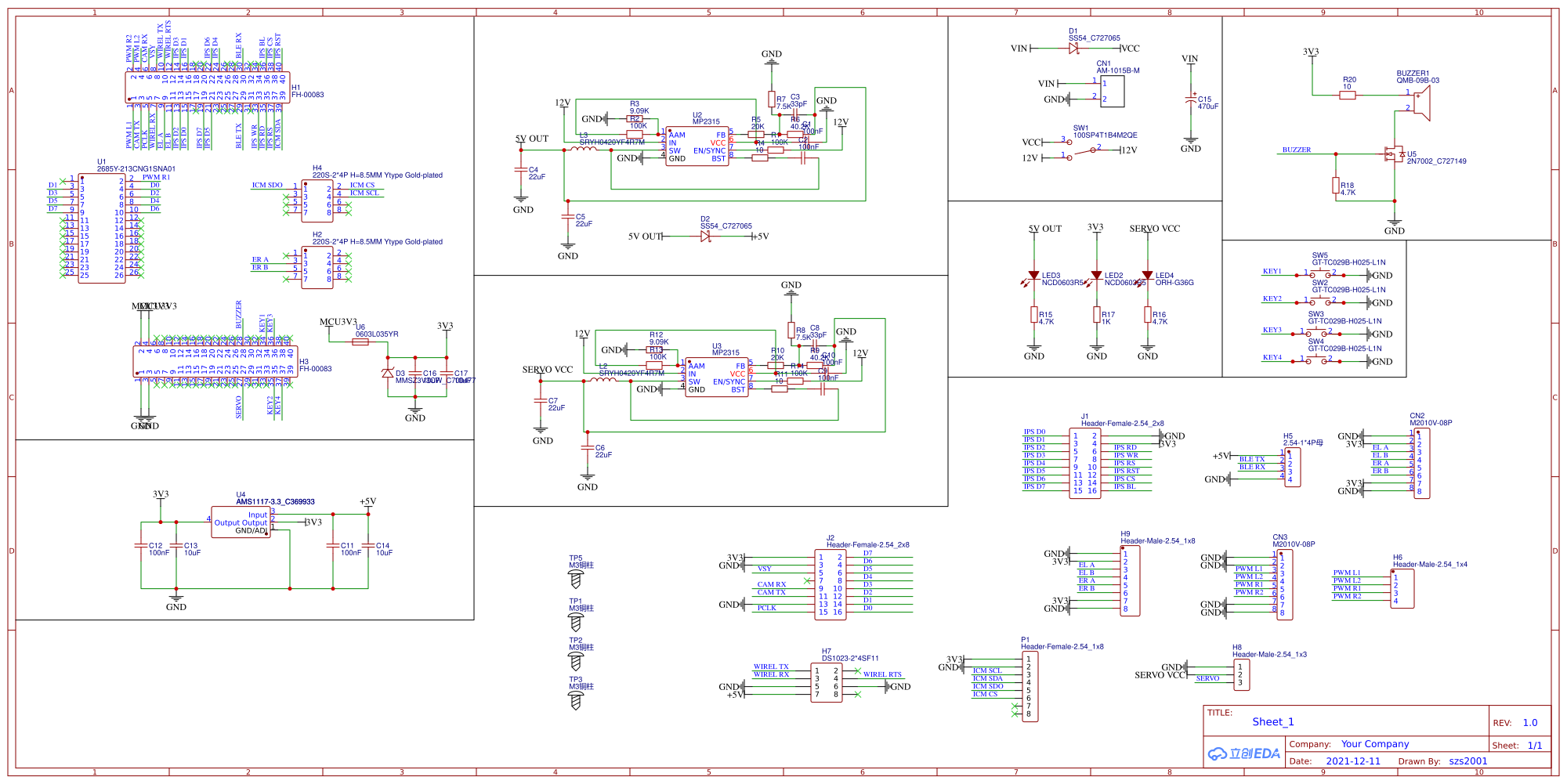This screenshot has width=1567, height=784.
Task: Select the 'FH-00083' label of H1
Action: click(308, 95)
